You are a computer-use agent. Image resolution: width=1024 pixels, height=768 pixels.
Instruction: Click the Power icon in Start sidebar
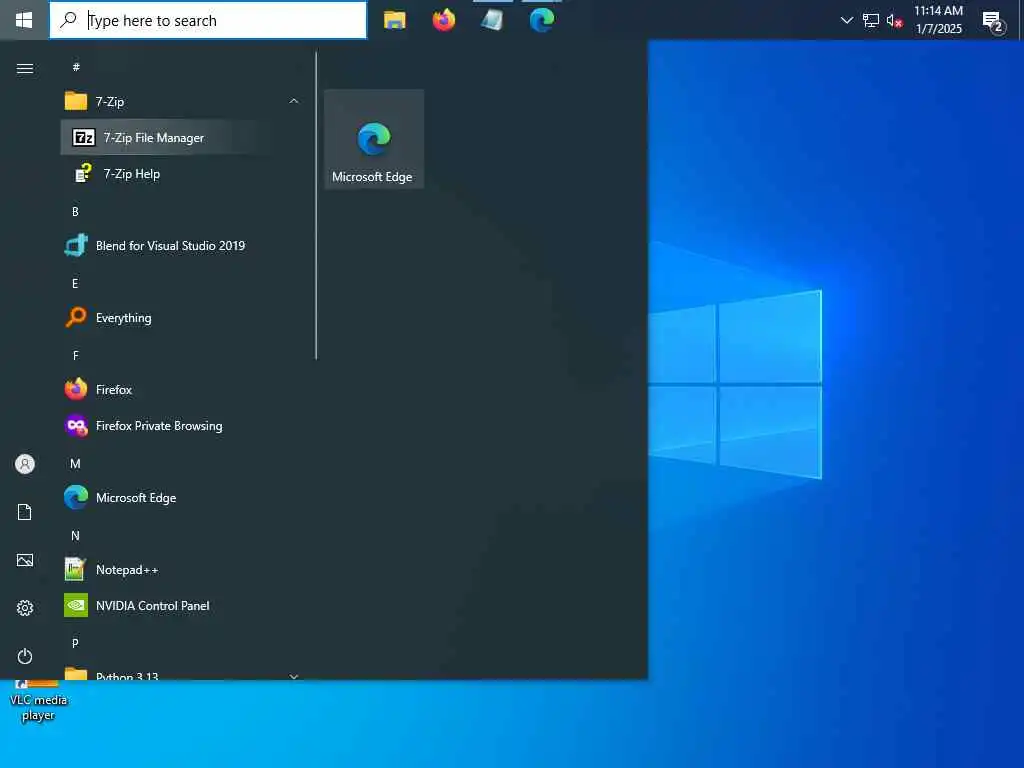[25, 656]
